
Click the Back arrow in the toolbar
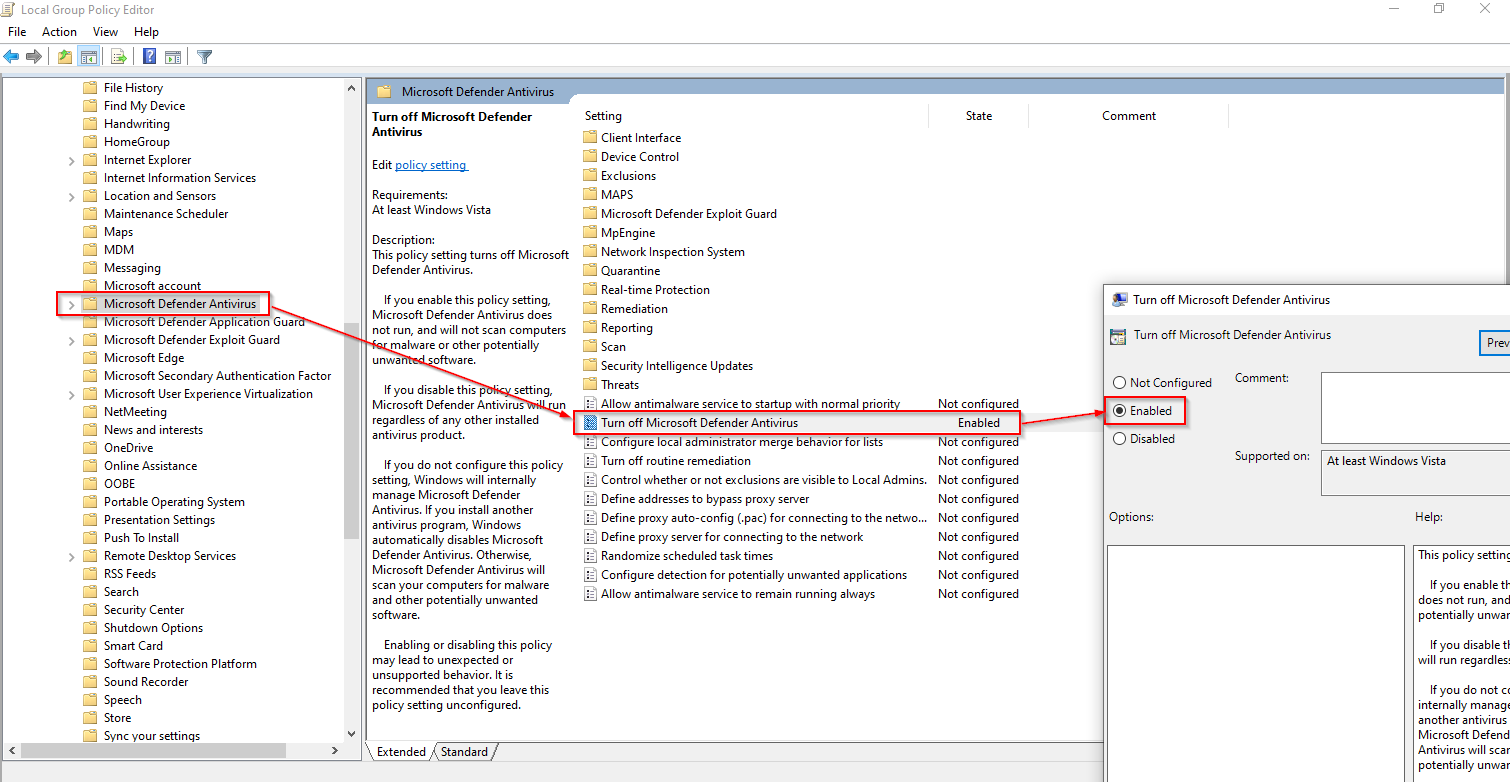(12, 57)
